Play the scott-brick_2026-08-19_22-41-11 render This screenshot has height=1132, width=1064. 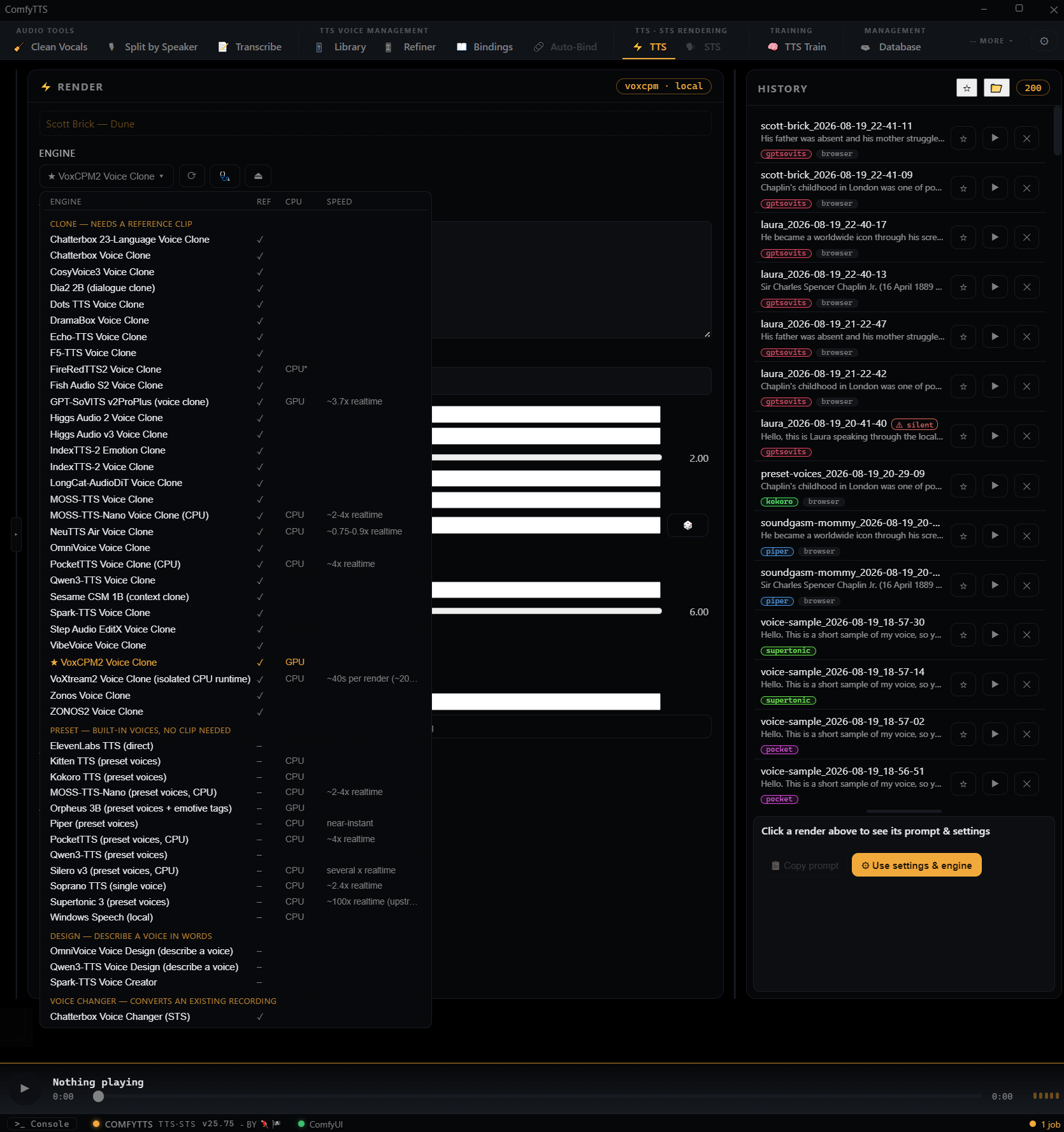click(995, 138)
